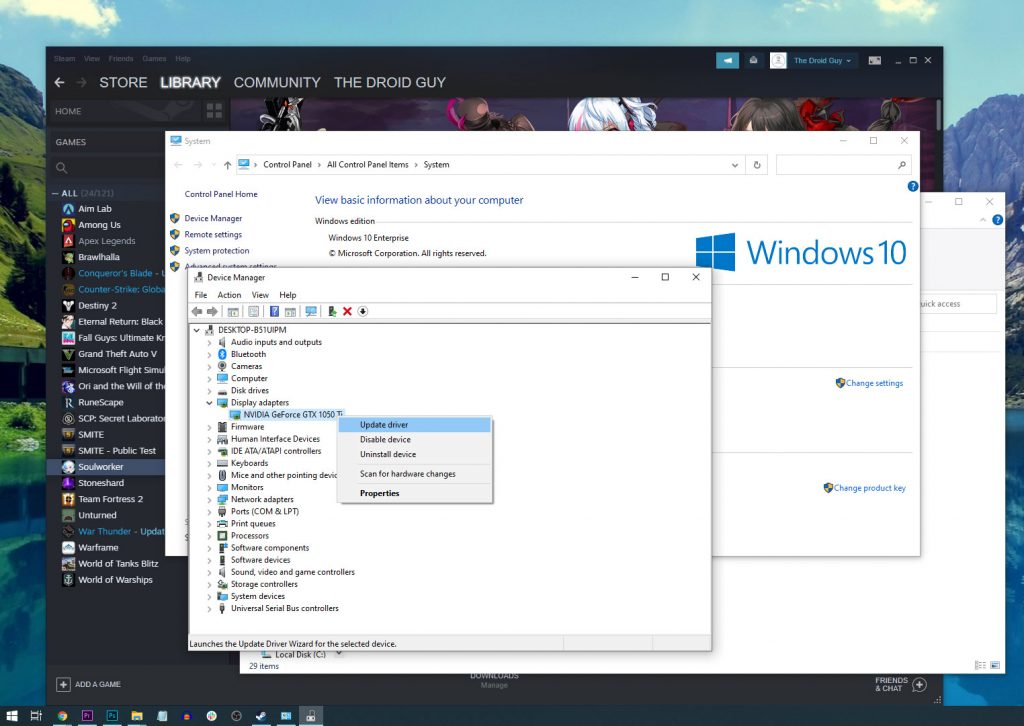Go to the Steam STORE tab
The height and width of the screenshot is (726, 1024).
point(123,83)
